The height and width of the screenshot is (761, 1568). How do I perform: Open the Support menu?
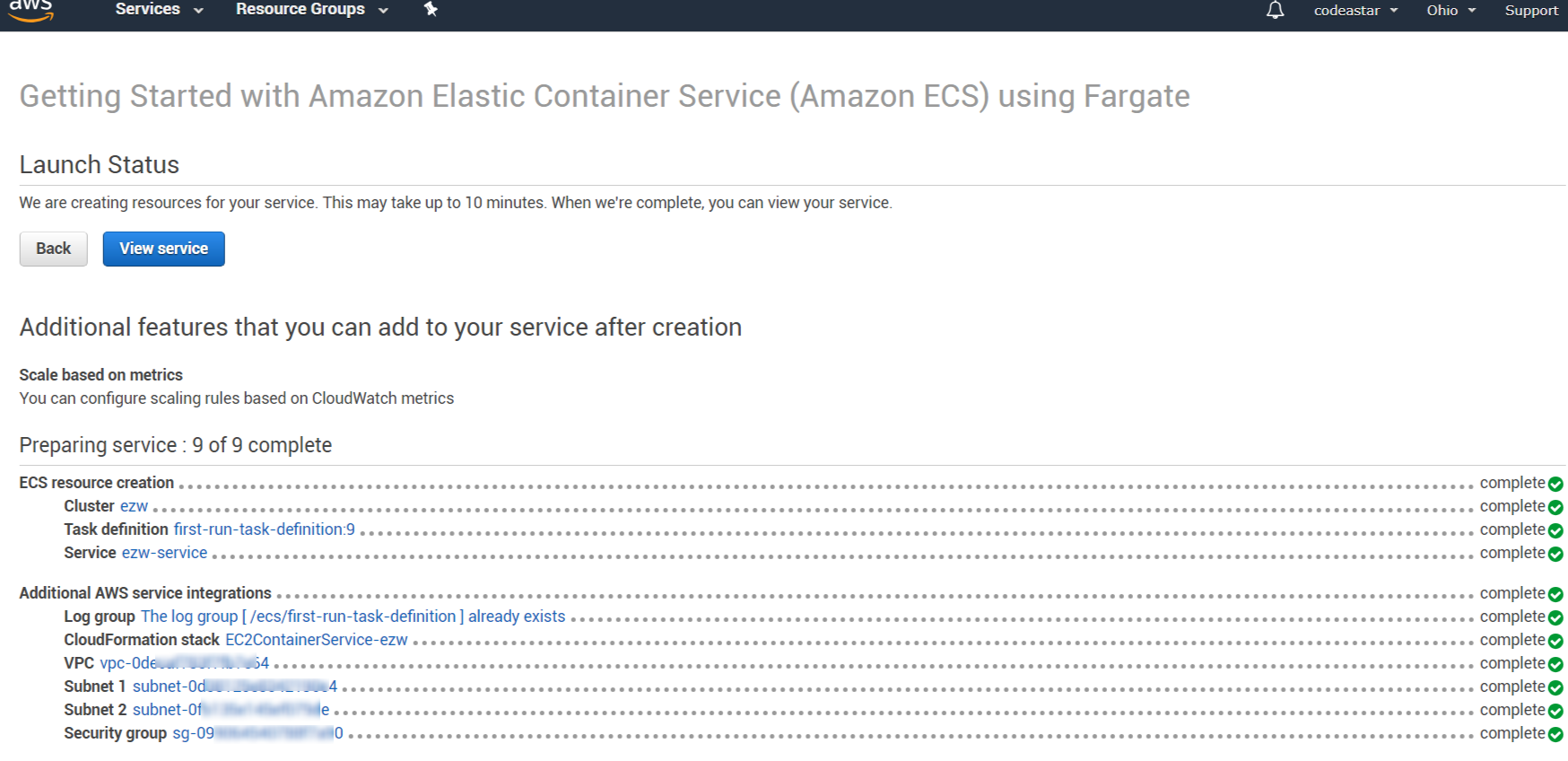coord(1531,11)
